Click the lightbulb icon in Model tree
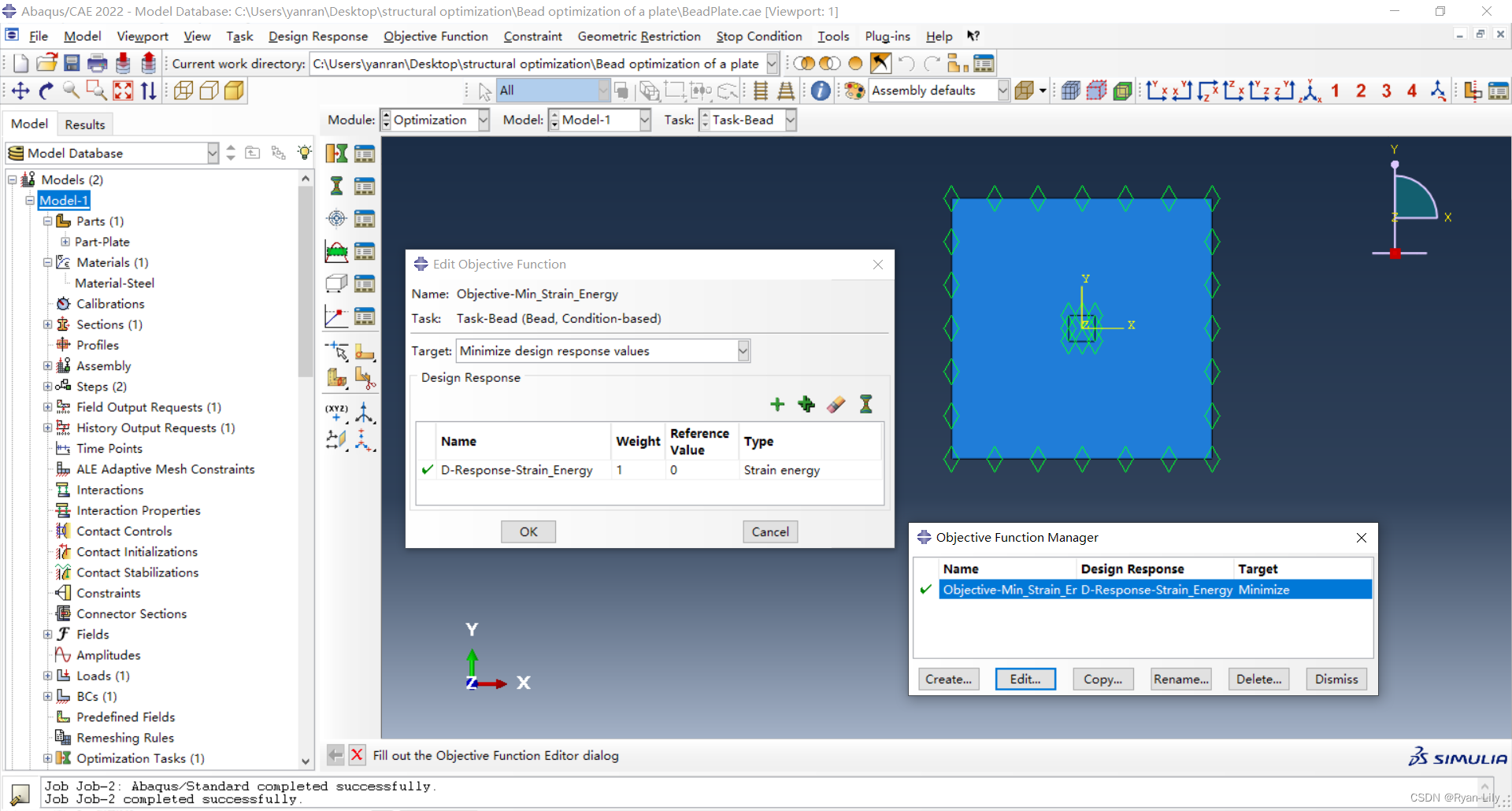The image size is (1512, 811). 305,153
